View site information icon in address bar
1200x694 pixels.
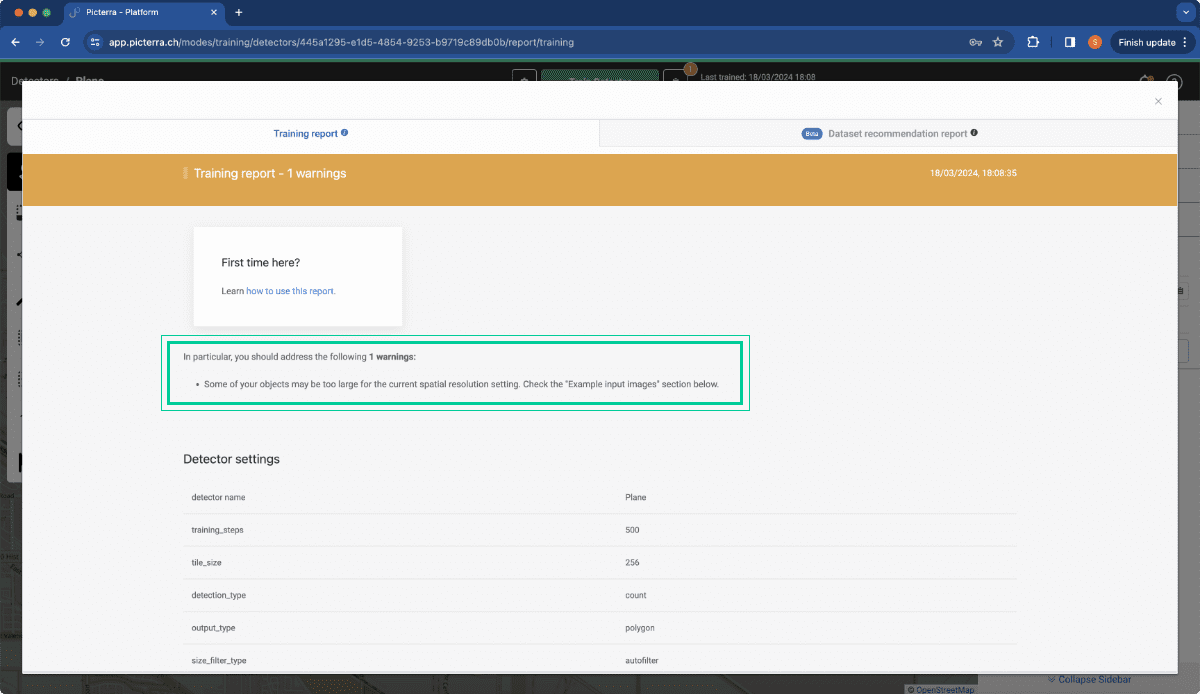[95, 42]
